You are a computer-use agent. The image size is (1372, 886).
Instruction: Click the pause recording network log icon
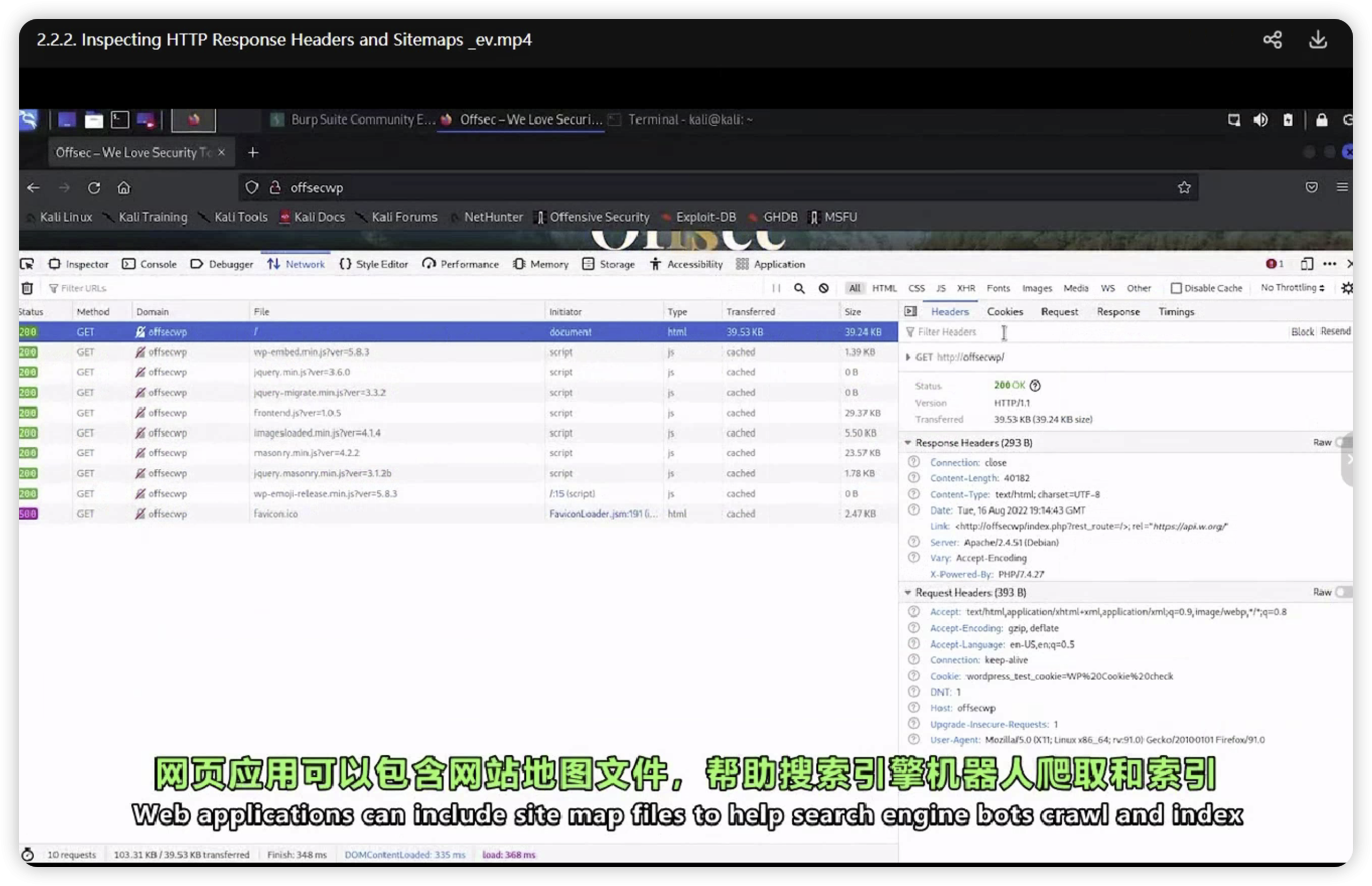(776, 288)
